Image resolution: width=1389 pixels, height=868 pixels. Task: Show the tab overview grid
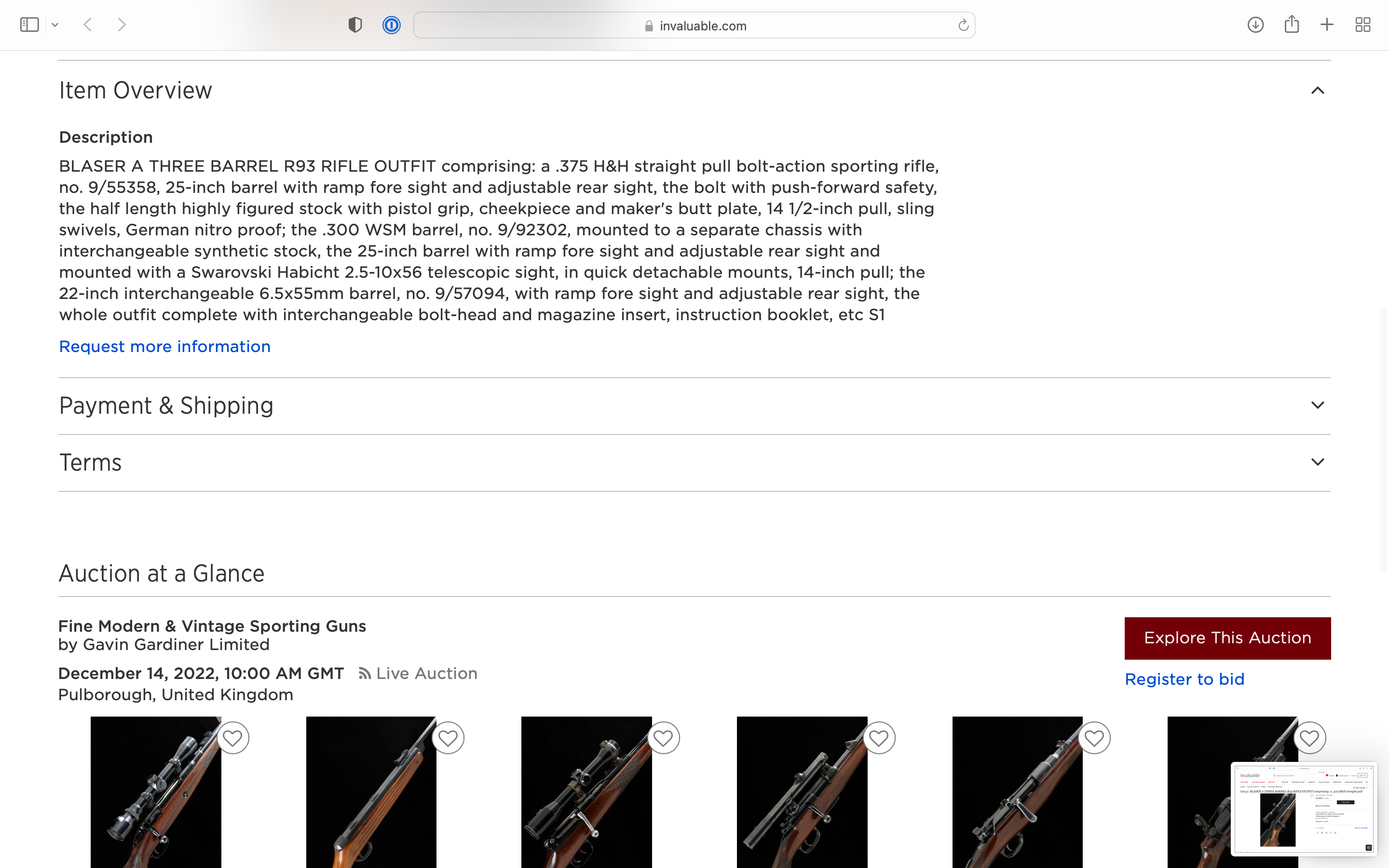[1363, 25]
